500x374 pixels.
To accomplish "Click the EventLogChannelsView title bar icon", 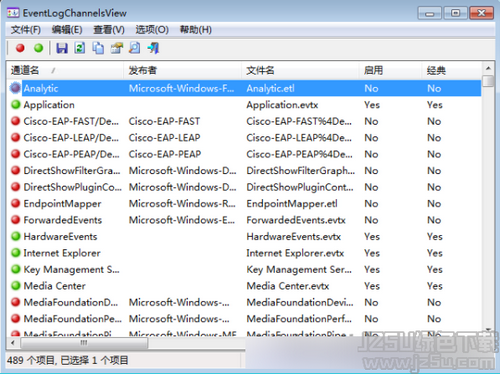I will click(x=13, y=13).
